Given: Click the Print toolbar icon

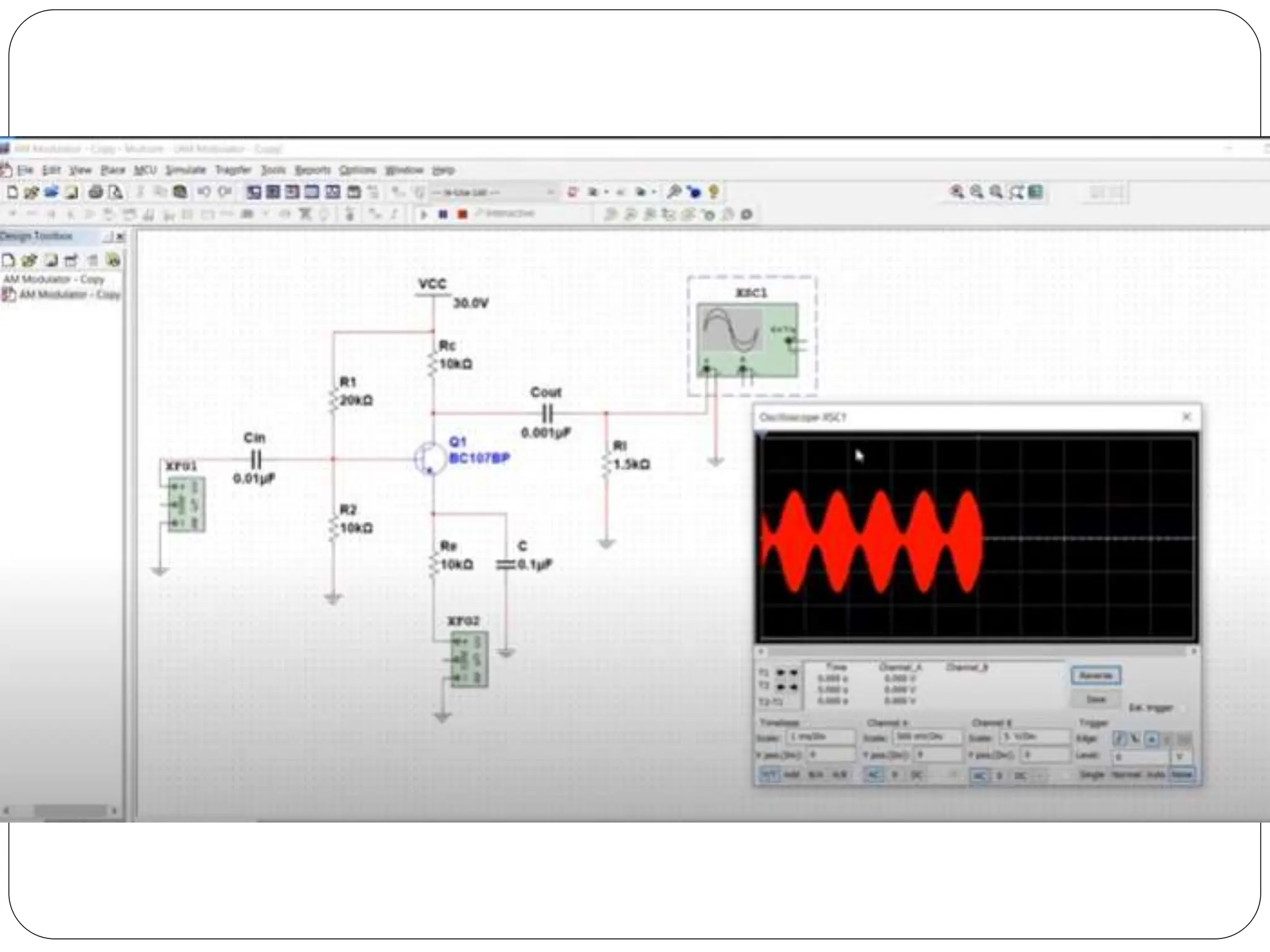Looking at the screenshot, I should point(95,192).
